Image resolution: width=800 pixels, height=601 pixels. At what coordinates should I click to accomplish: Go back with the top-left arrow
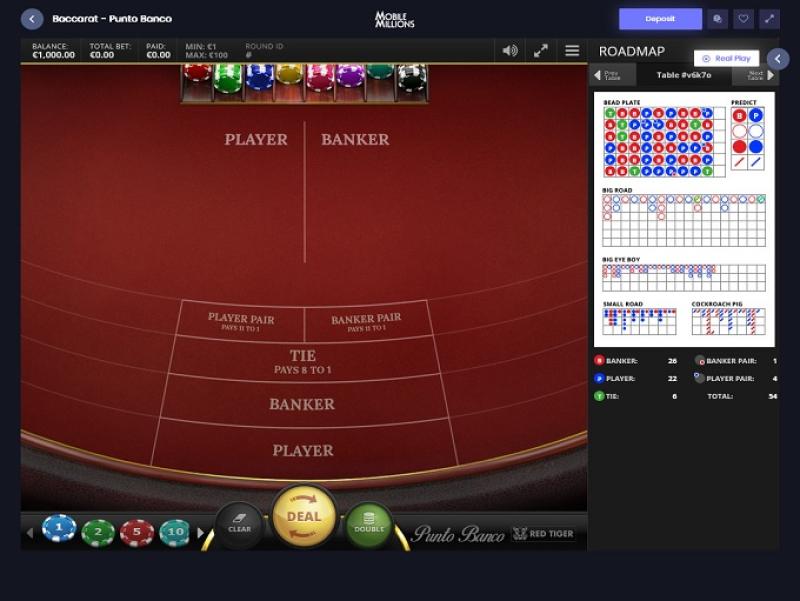[x=32, y=19]
